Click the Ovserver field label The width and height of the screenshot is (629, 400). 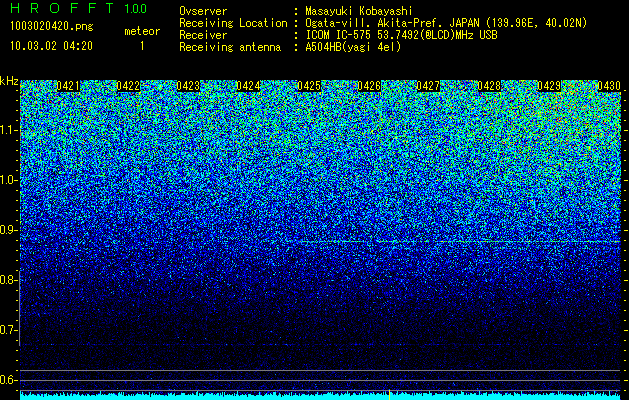coord(203,11)
